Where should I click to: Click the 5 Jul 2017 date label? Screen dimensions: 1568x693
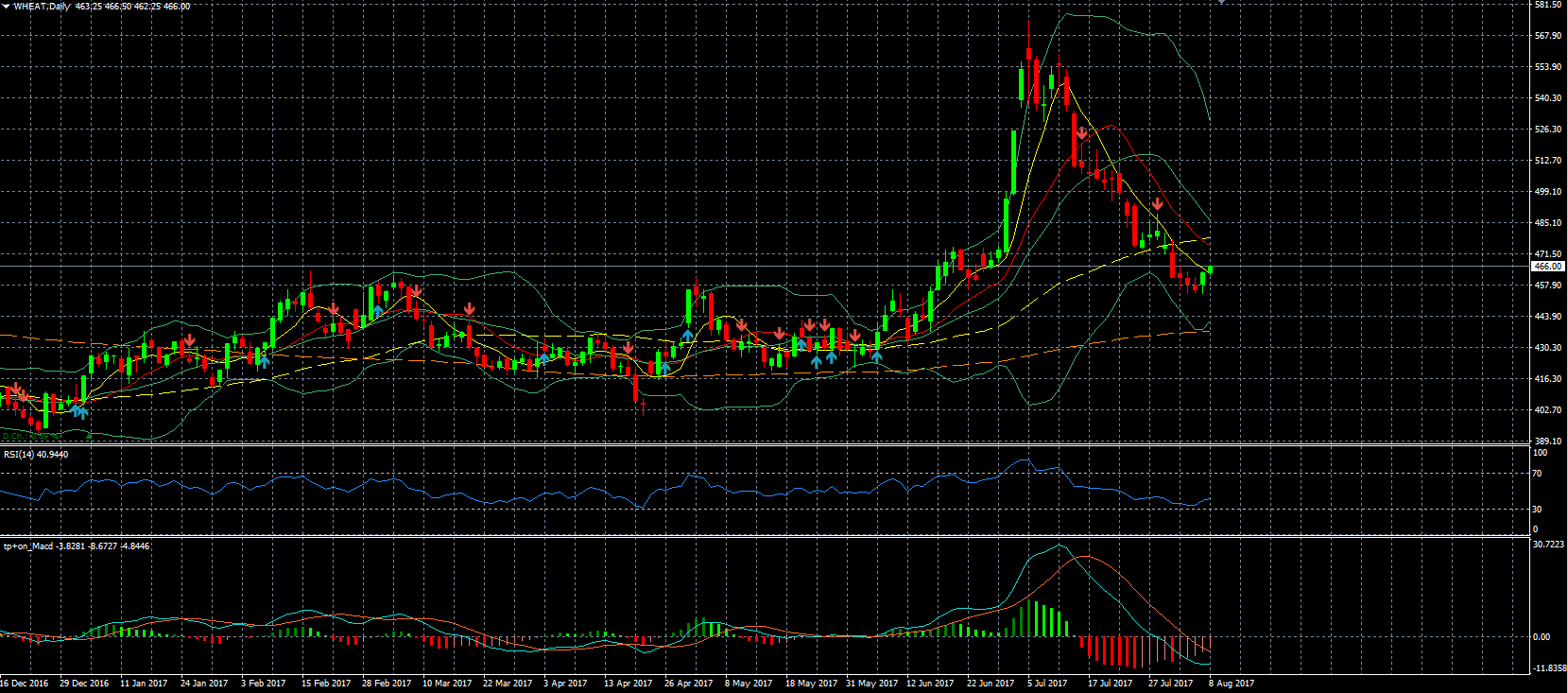tap(1047, 684)
